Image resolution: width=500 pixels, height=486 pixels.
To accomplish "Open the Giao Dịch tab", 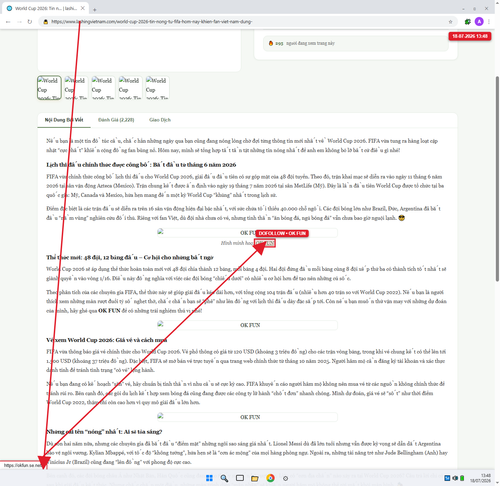I will click(x=160, y=120).
